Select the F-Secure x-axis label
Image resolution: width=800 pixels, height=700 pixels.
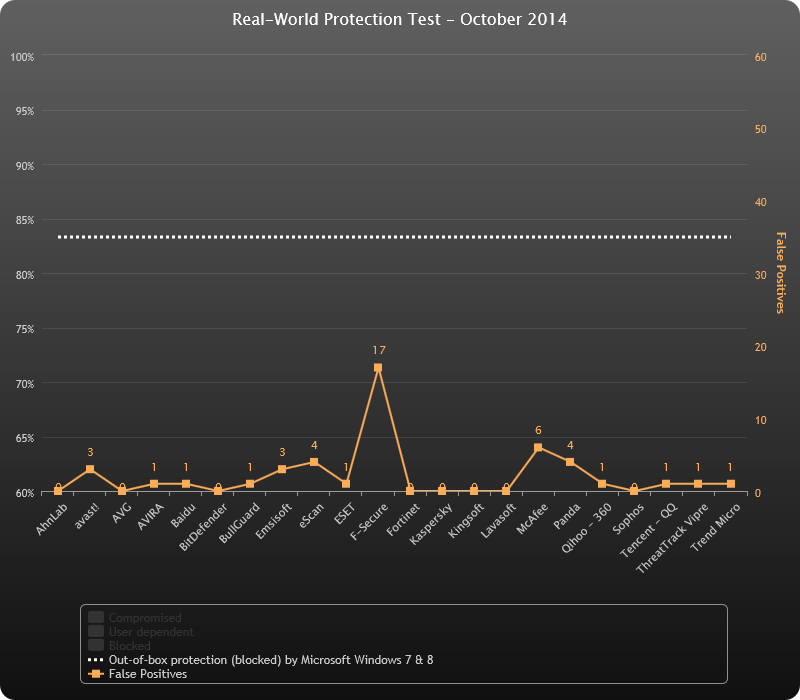point(369,521)
